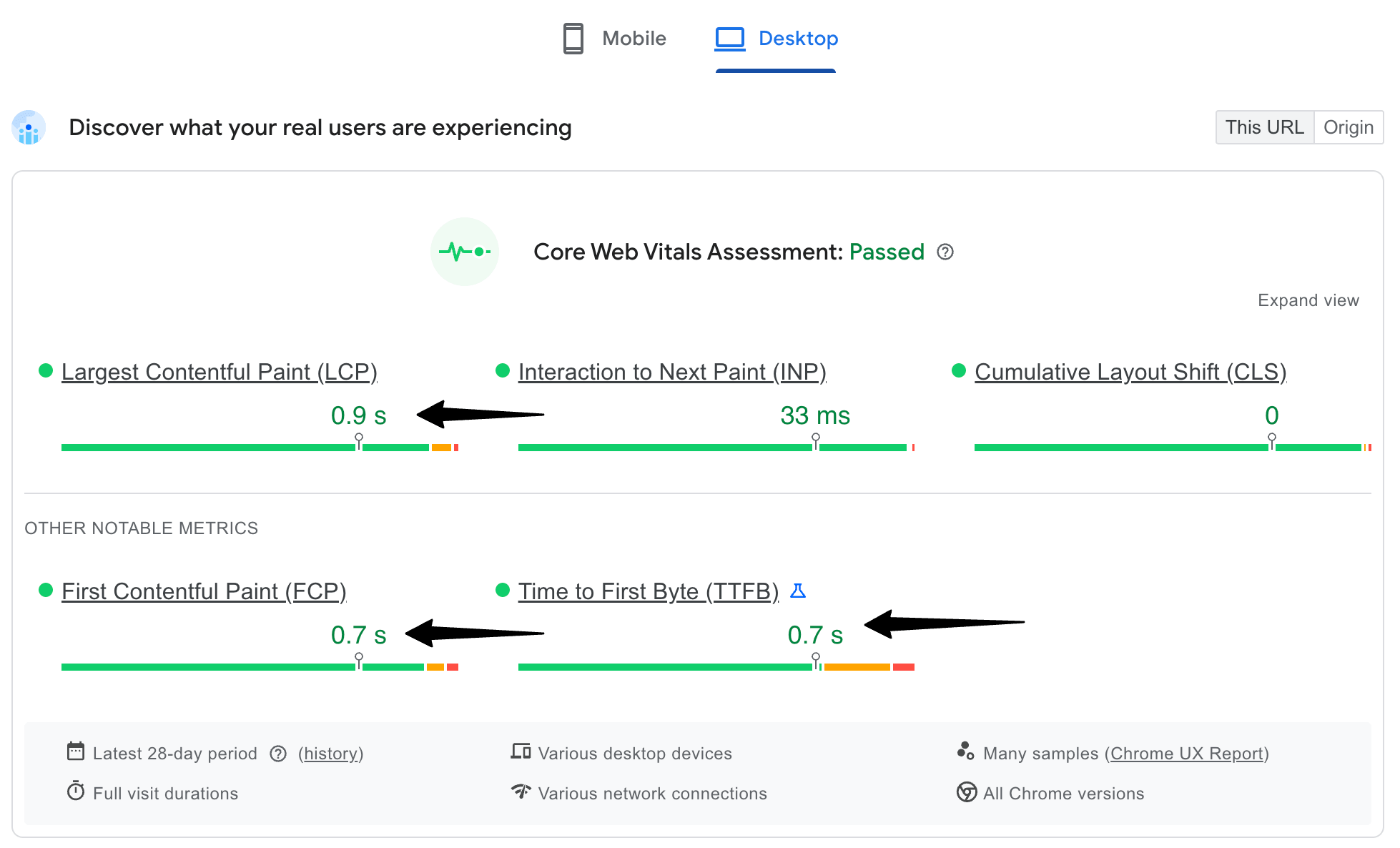Click the green status dot beside LCP
This screenshot has height=848, width=1400.
point(45,370)
